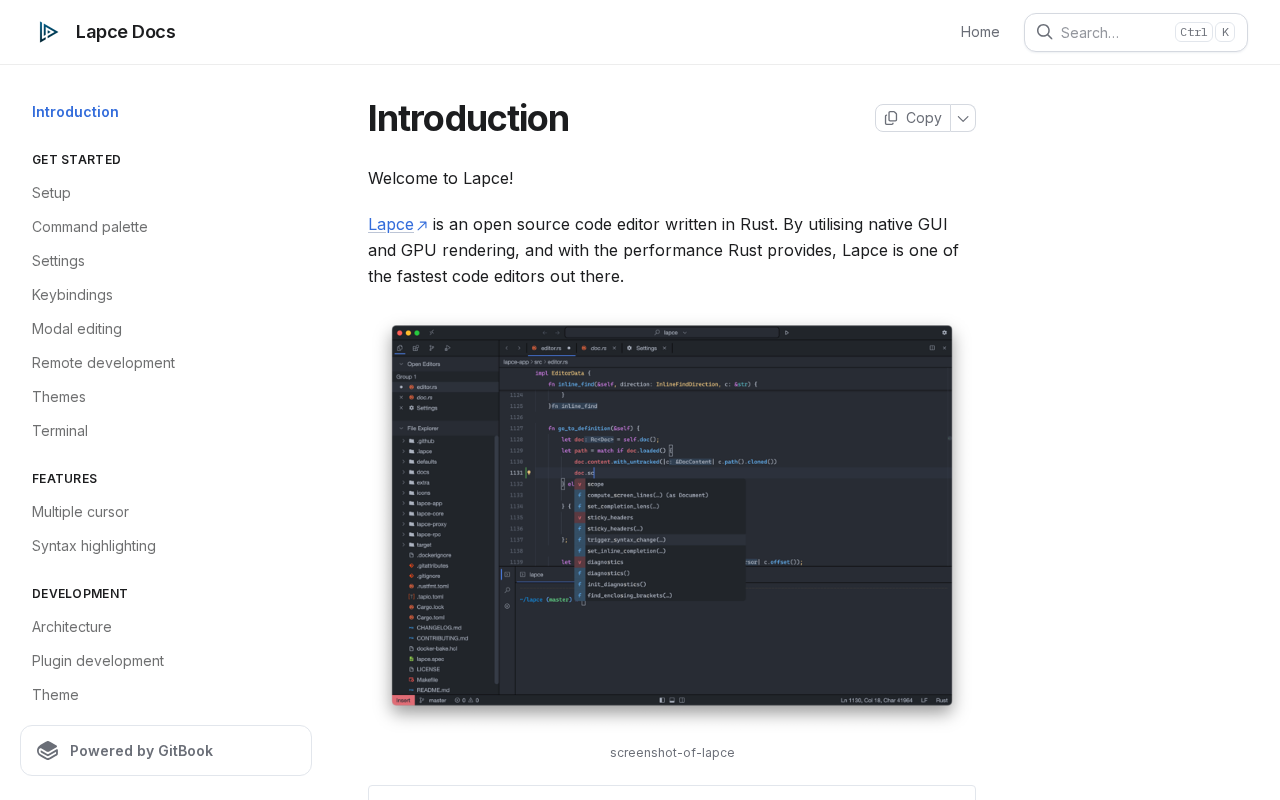Image resolution: width=1280 pixels, height=800 pixels.
Task: Open the Modal editing page
Action: tap(77, 329)
